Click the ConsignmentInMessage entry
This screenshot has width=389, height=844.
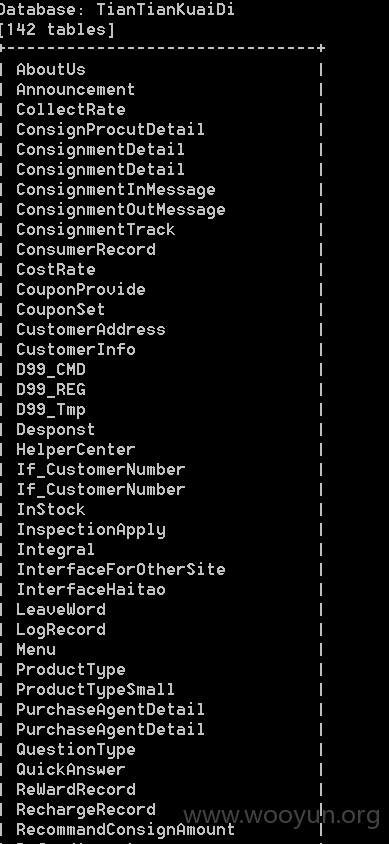tap(116, 189)
